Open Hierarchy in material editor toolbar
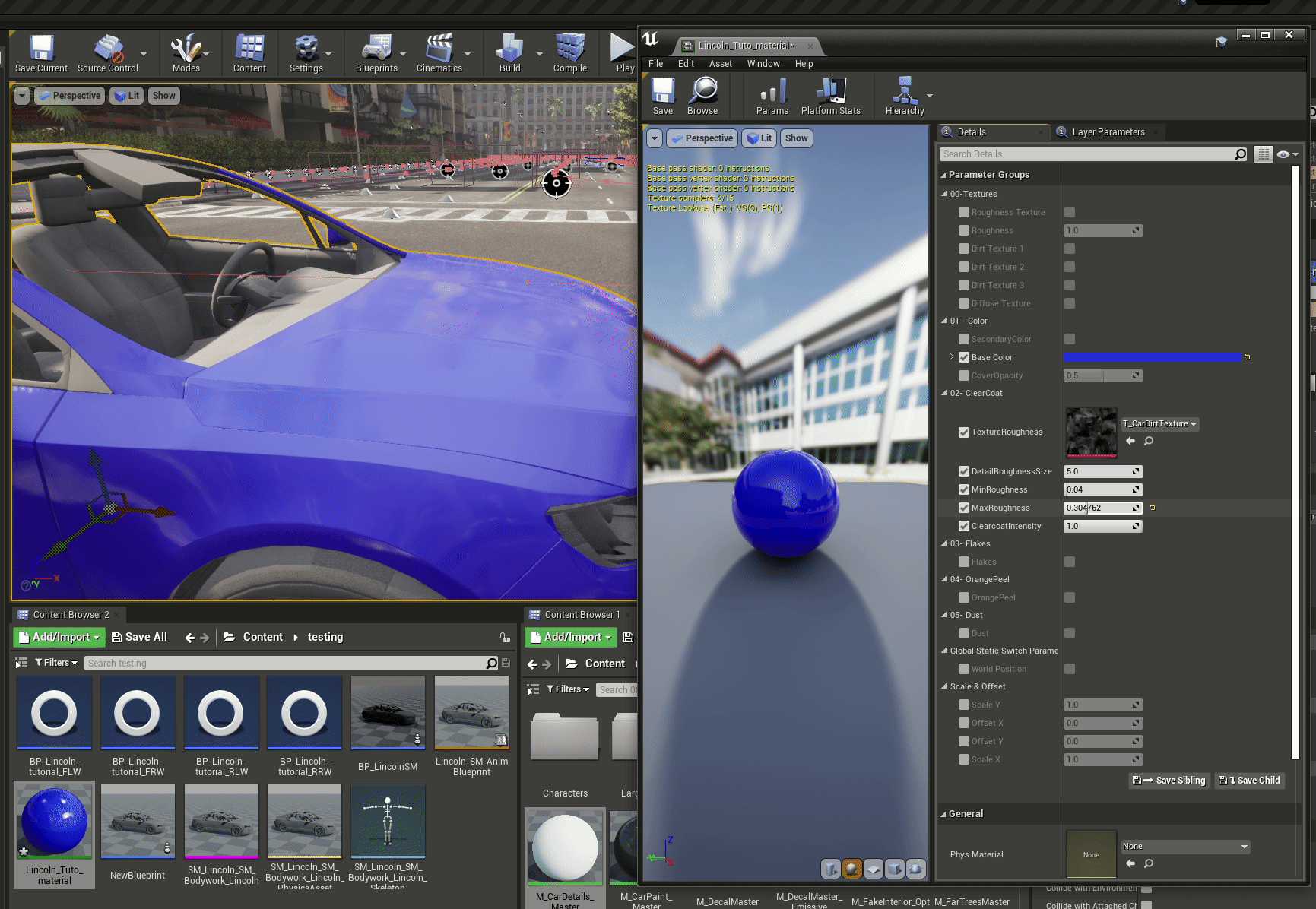The image size is (1316, 909). pos(905,97)
